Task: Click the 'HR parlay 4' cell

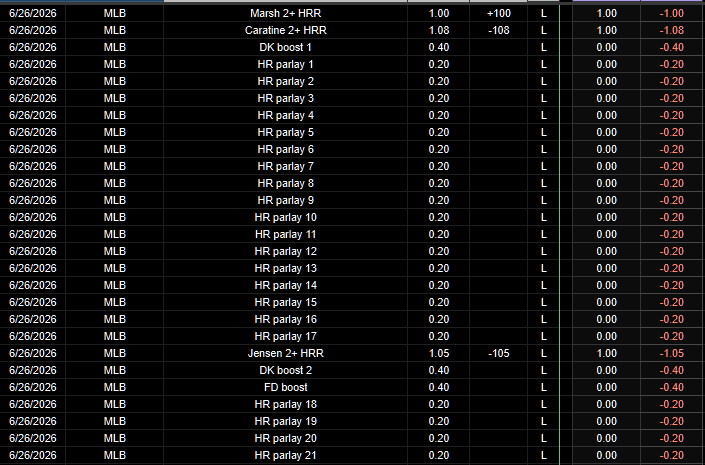Action: [x=286, y=116]
